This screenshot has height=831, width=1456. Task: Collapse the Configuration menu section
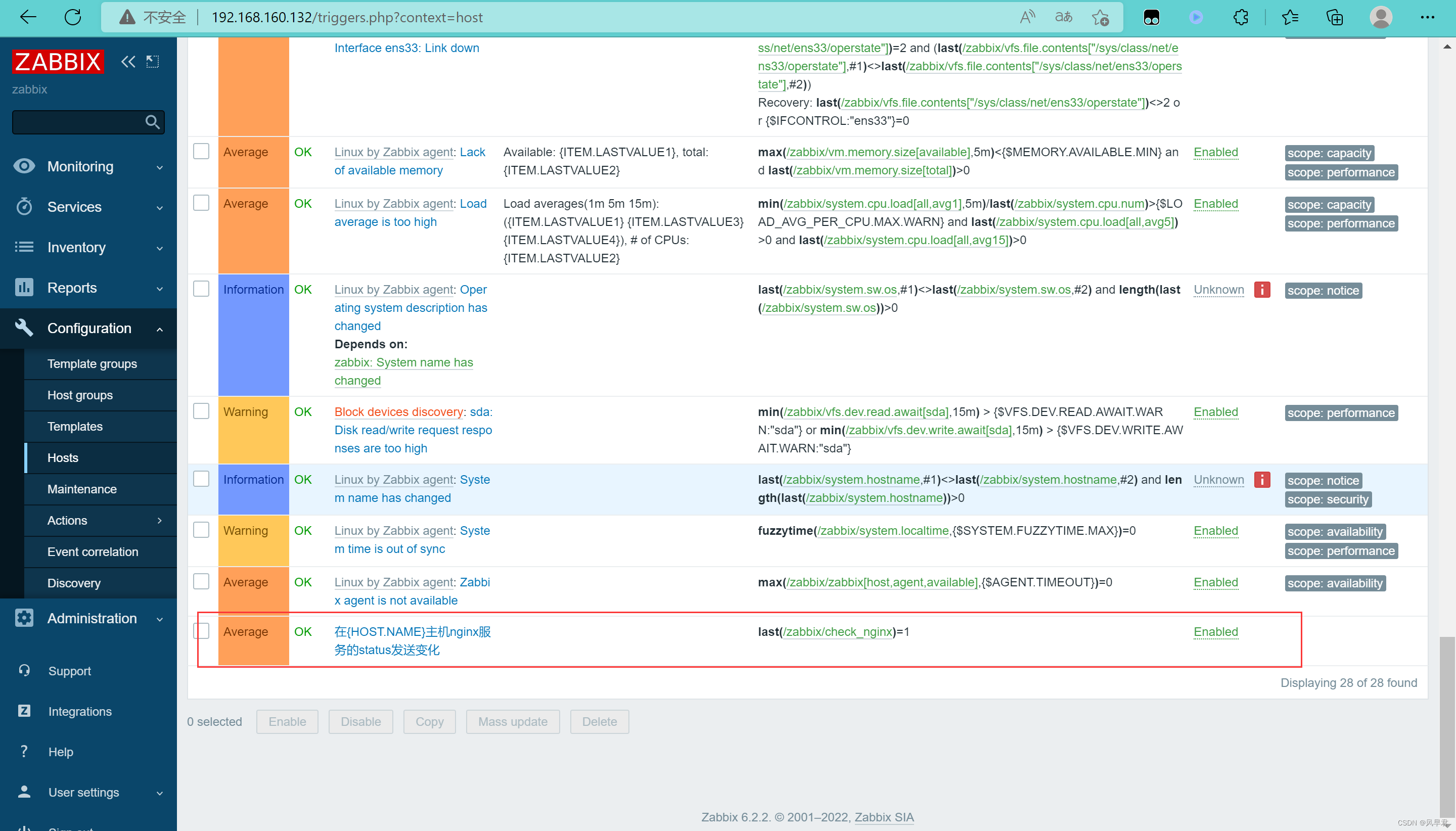[88, 329]
